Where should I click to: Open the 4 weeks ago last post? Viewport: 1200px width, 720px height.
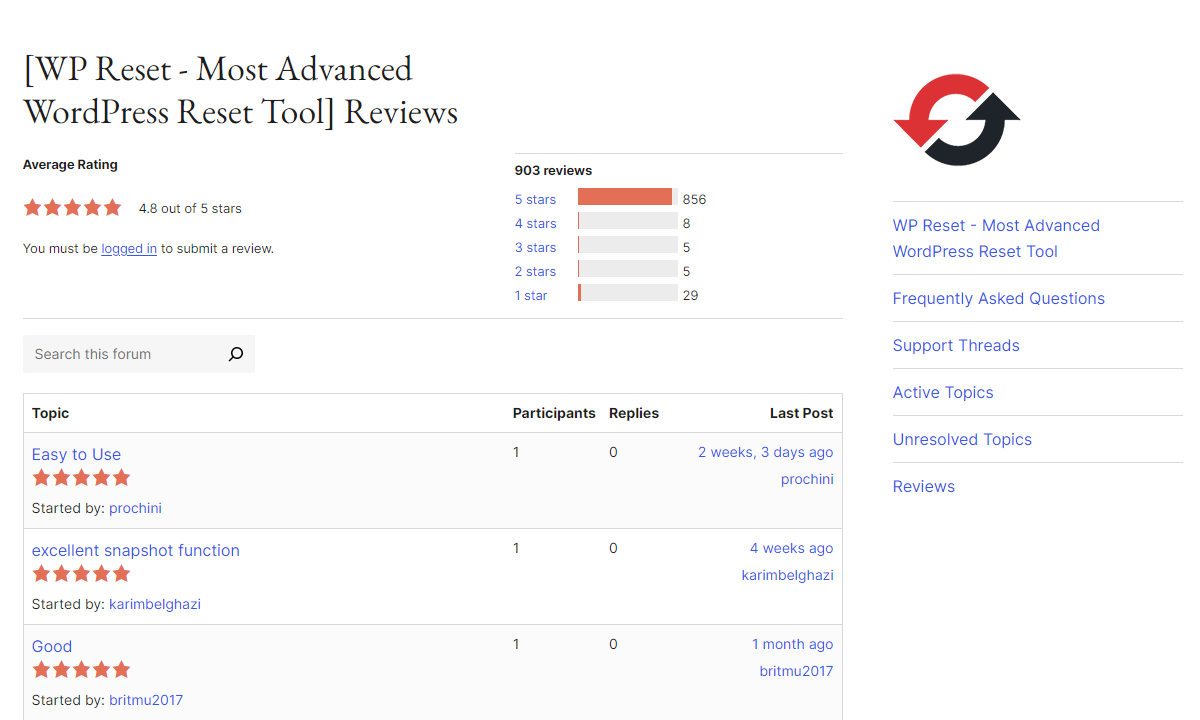click(x=791, y=548)
